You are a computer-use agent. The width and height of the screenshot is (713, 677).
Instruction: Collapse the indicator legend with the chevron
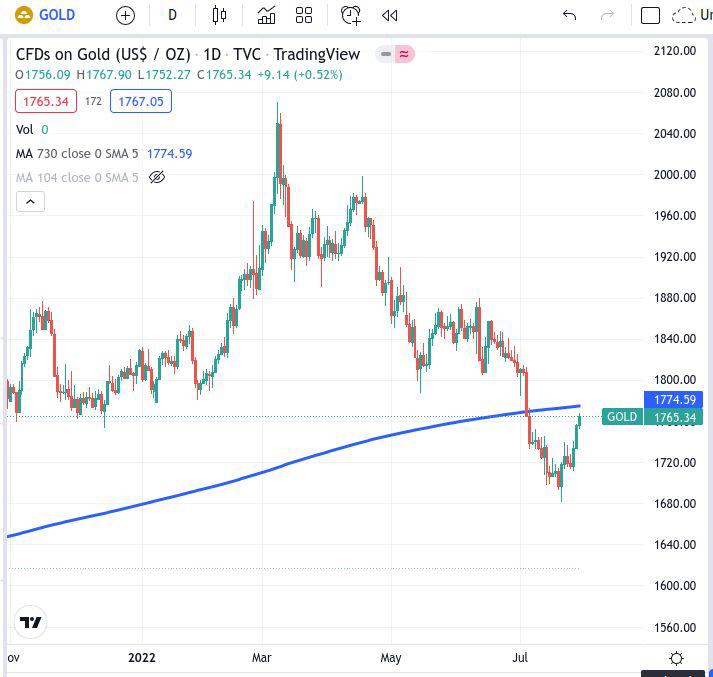[x=30, y=202]
